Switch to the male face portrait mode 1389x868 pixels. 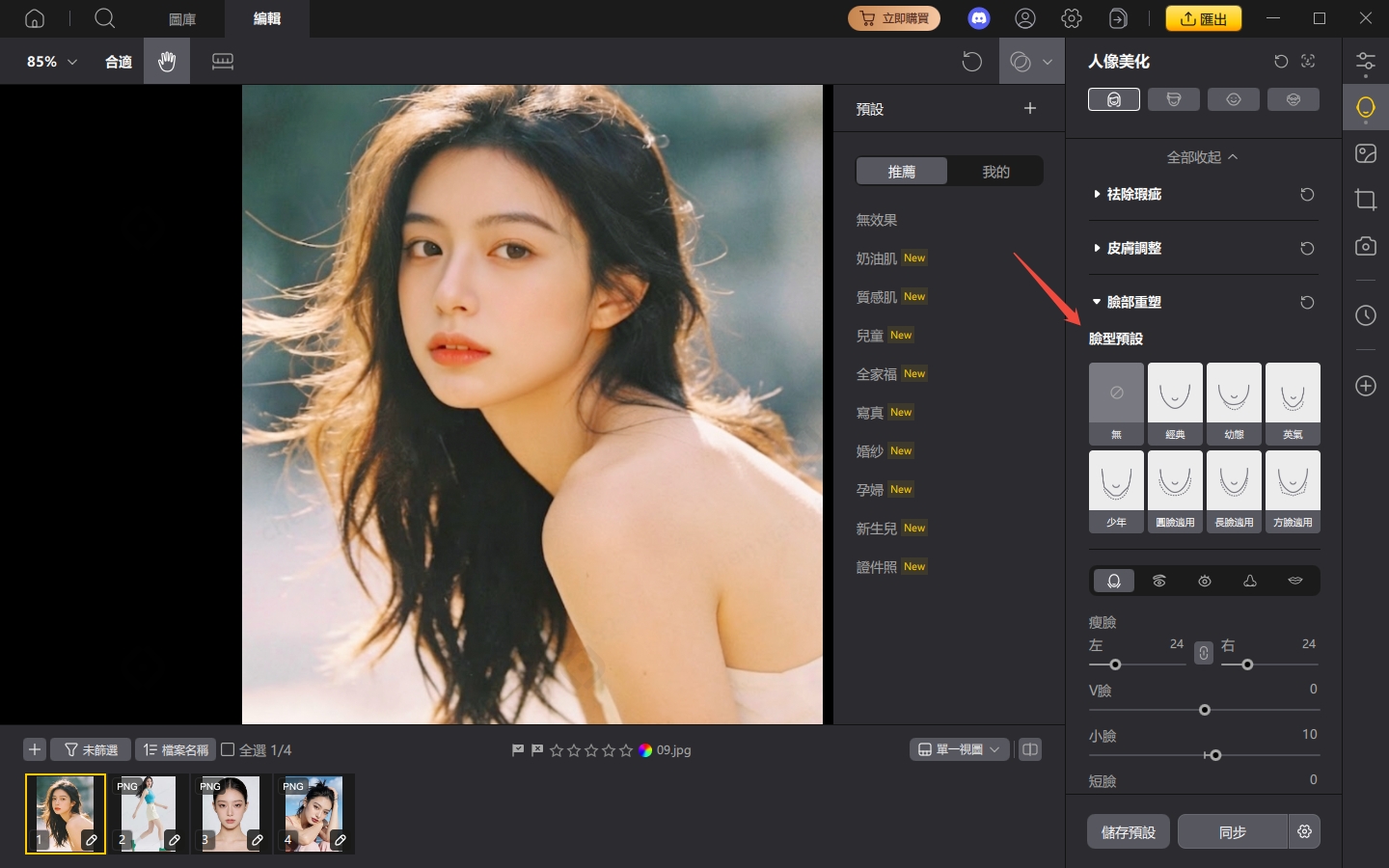[x=1174, y=98]
